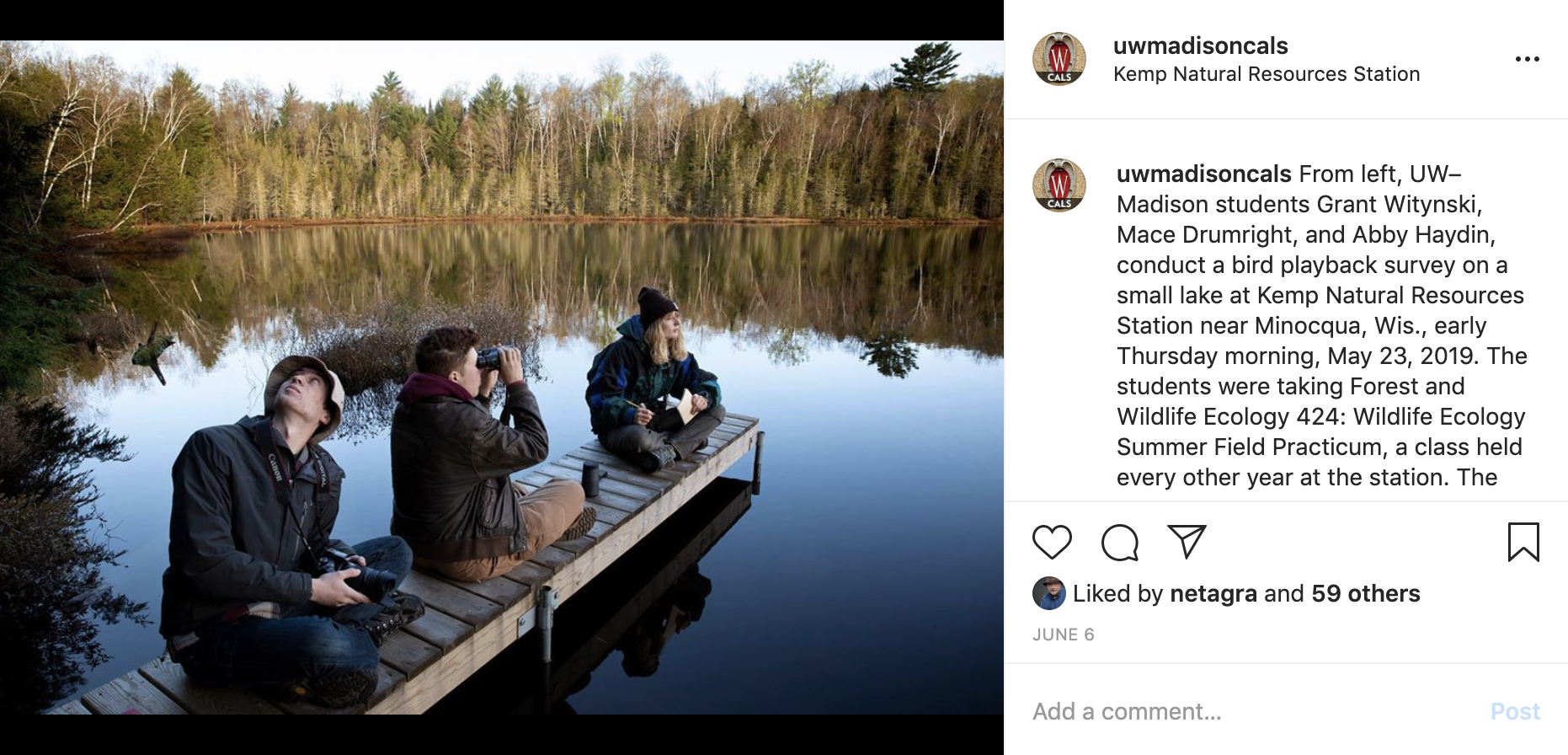Open netagra's profile from the likes line

pyautogui.click(x=1213, y=593)
